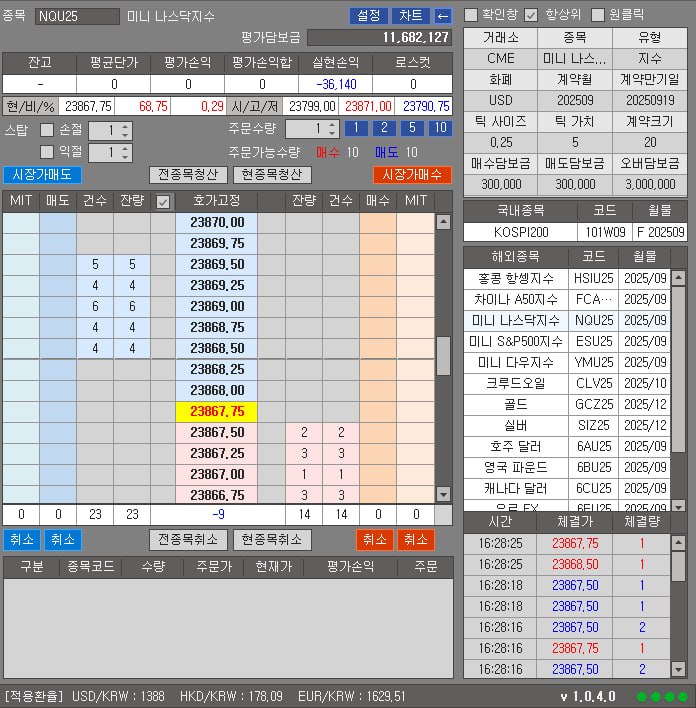Increase 주문수량 with the up arrow
Screen dimensions: 696x708
(333, 124)
